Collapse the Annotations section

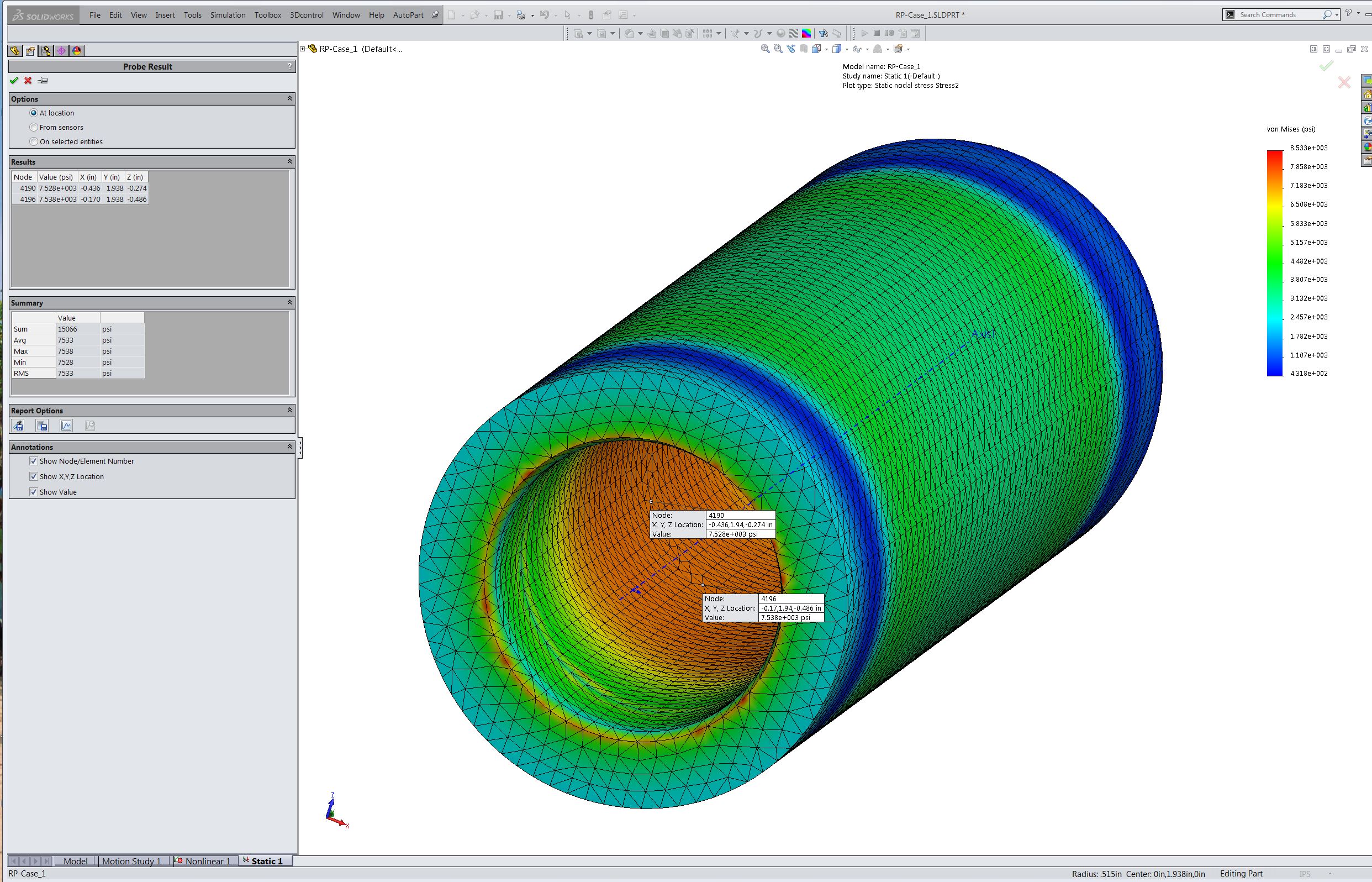(x=289, y=447)
